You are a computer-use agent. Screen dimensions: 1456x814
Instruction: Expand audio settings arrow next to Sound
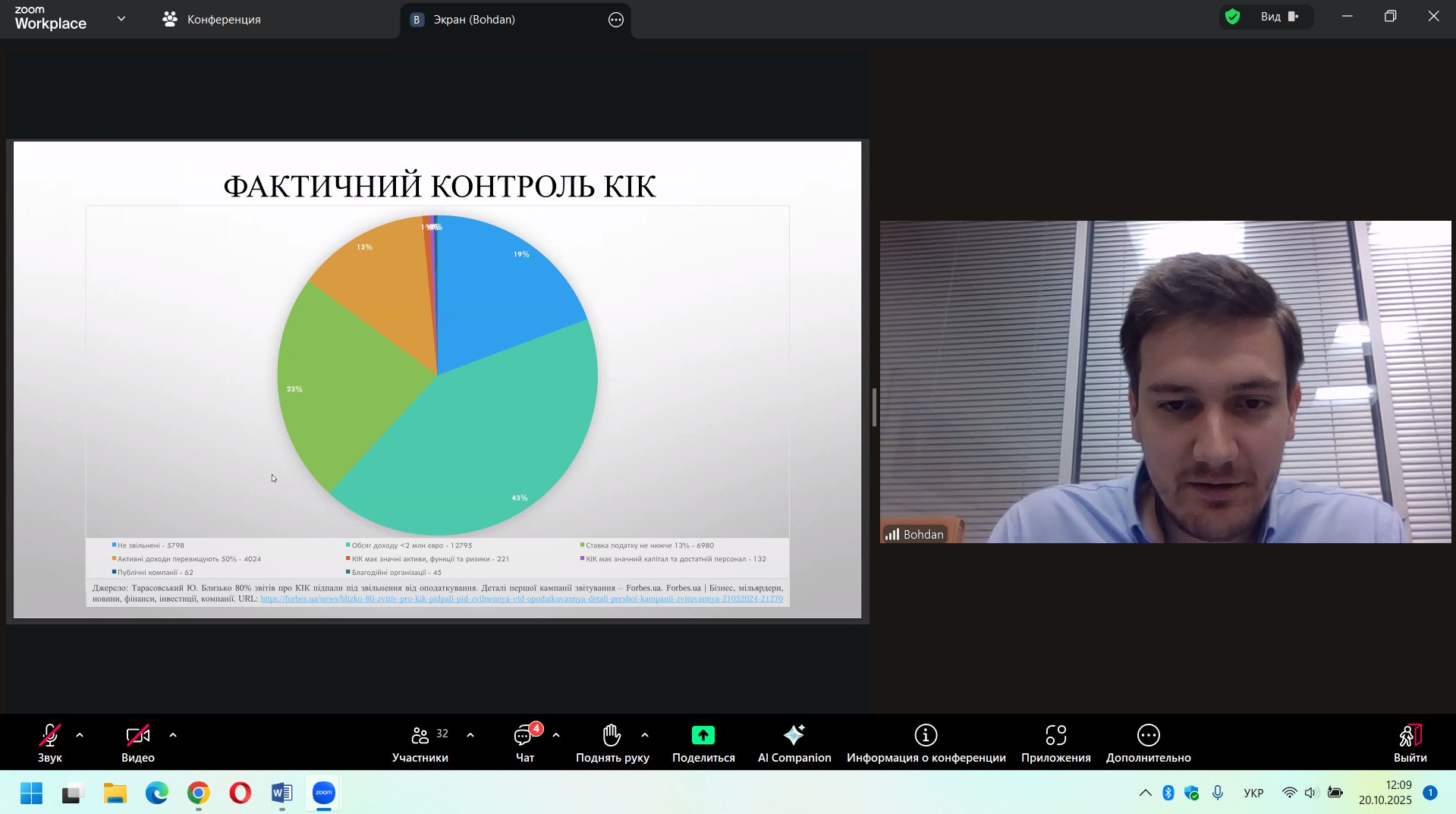click(x=80, y=735)
